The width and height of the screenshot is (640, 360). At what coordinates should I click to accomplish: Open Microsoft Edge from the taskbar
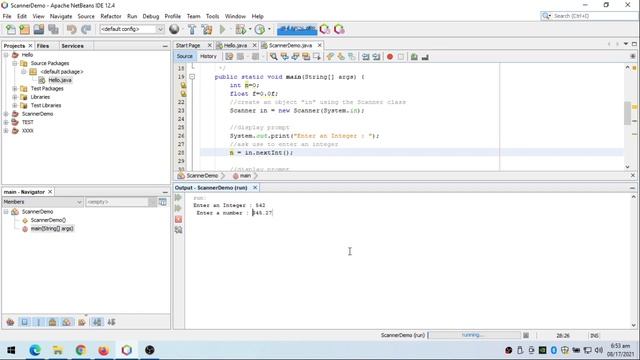pos(35,350)
